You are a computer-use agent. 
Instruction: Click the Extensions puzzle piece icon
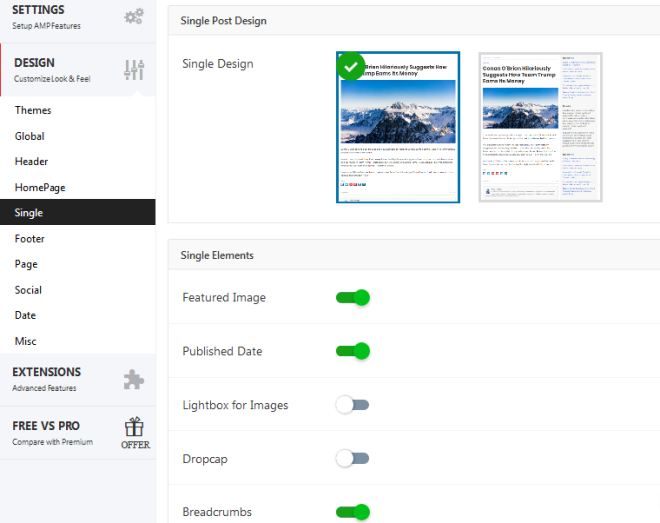pyautogui.click(x=134, y=379)
